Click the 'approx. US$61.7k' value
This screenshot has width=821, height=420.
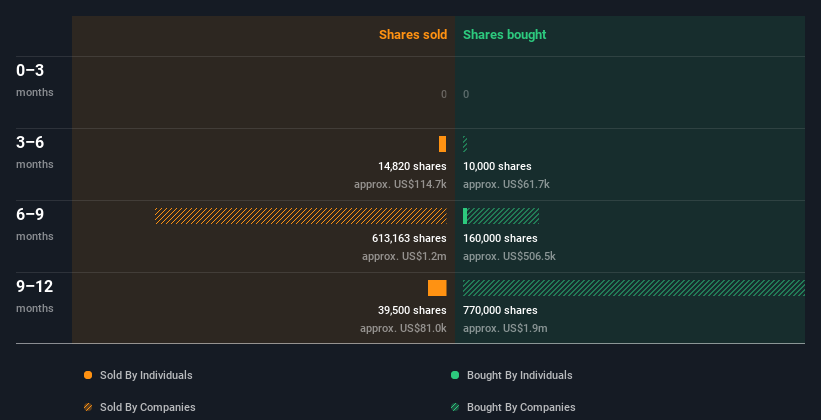(506, 184)
